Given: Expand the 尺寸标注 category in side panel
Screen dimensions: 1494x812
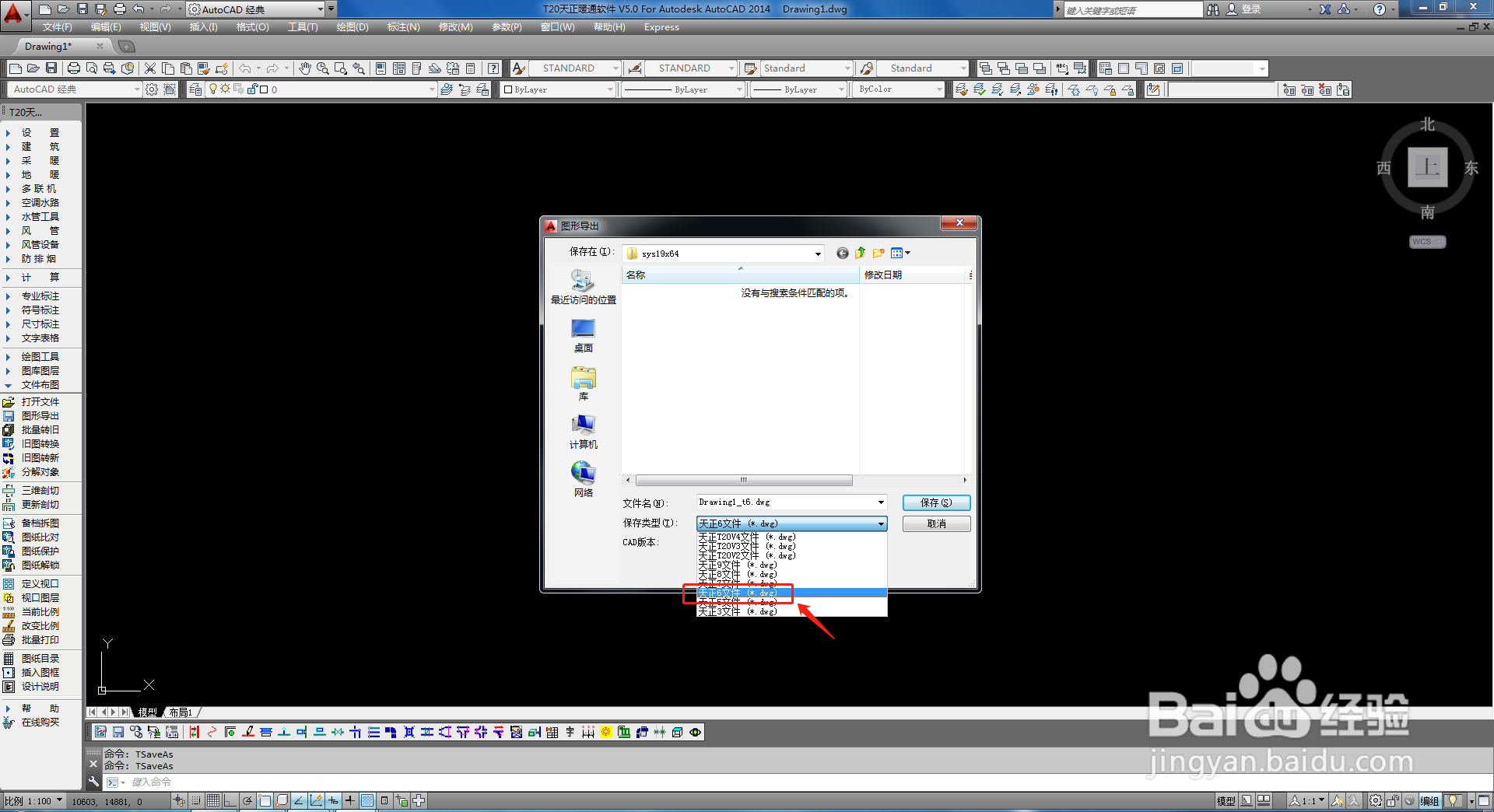Looking at the screenshot, I should 40,324.
